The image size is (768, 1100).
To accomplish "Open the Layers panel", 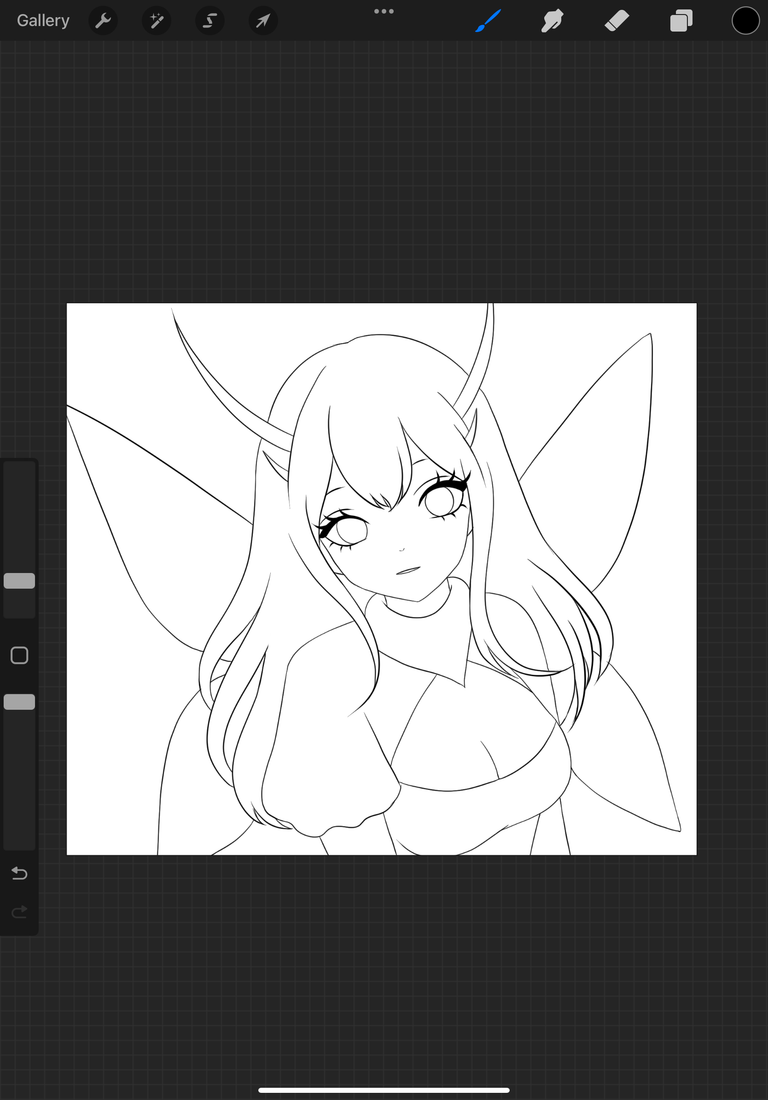I will 681,20.
